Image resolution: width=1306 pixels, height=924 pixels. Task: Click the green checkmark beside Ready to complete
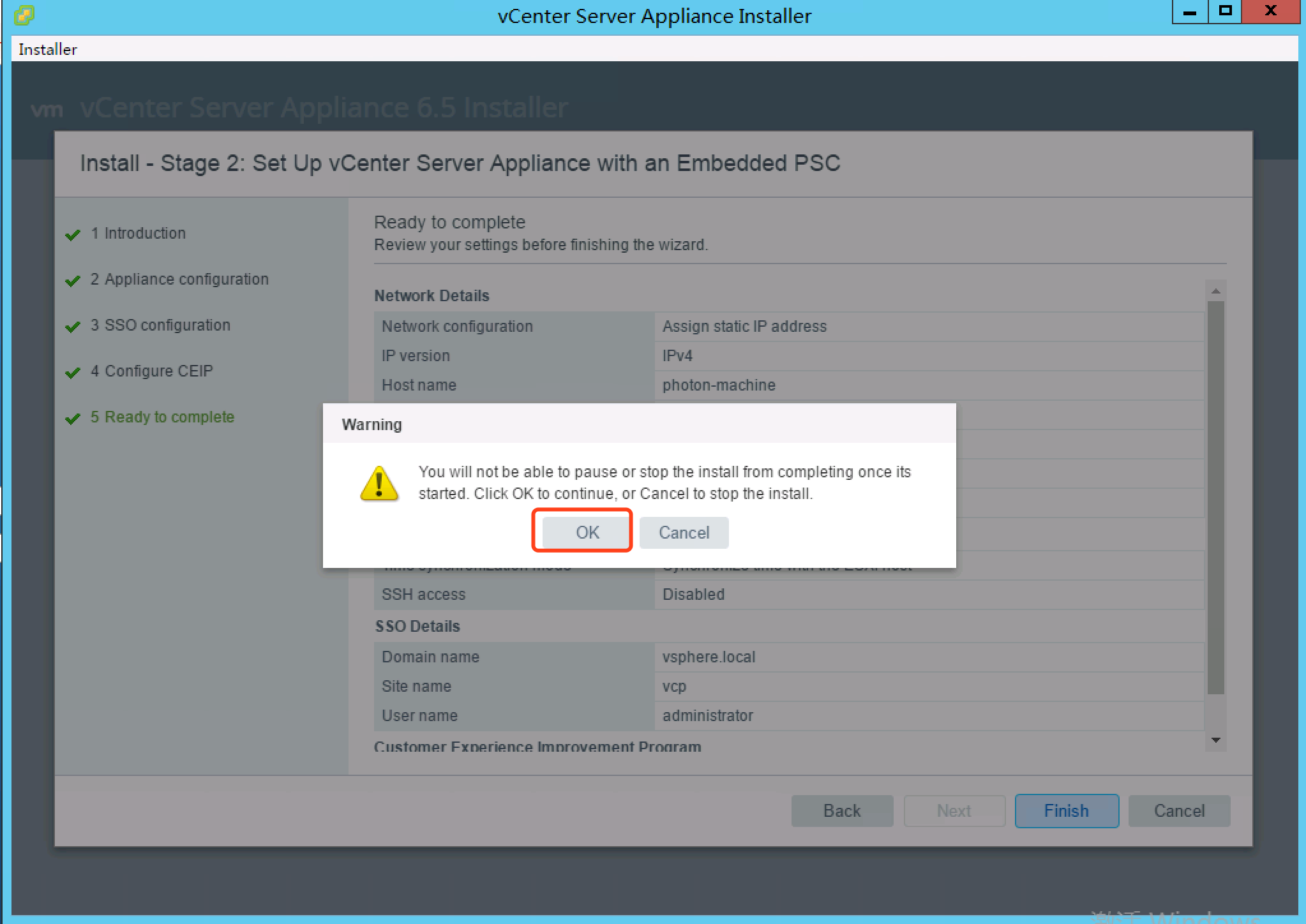coord(73,418)
